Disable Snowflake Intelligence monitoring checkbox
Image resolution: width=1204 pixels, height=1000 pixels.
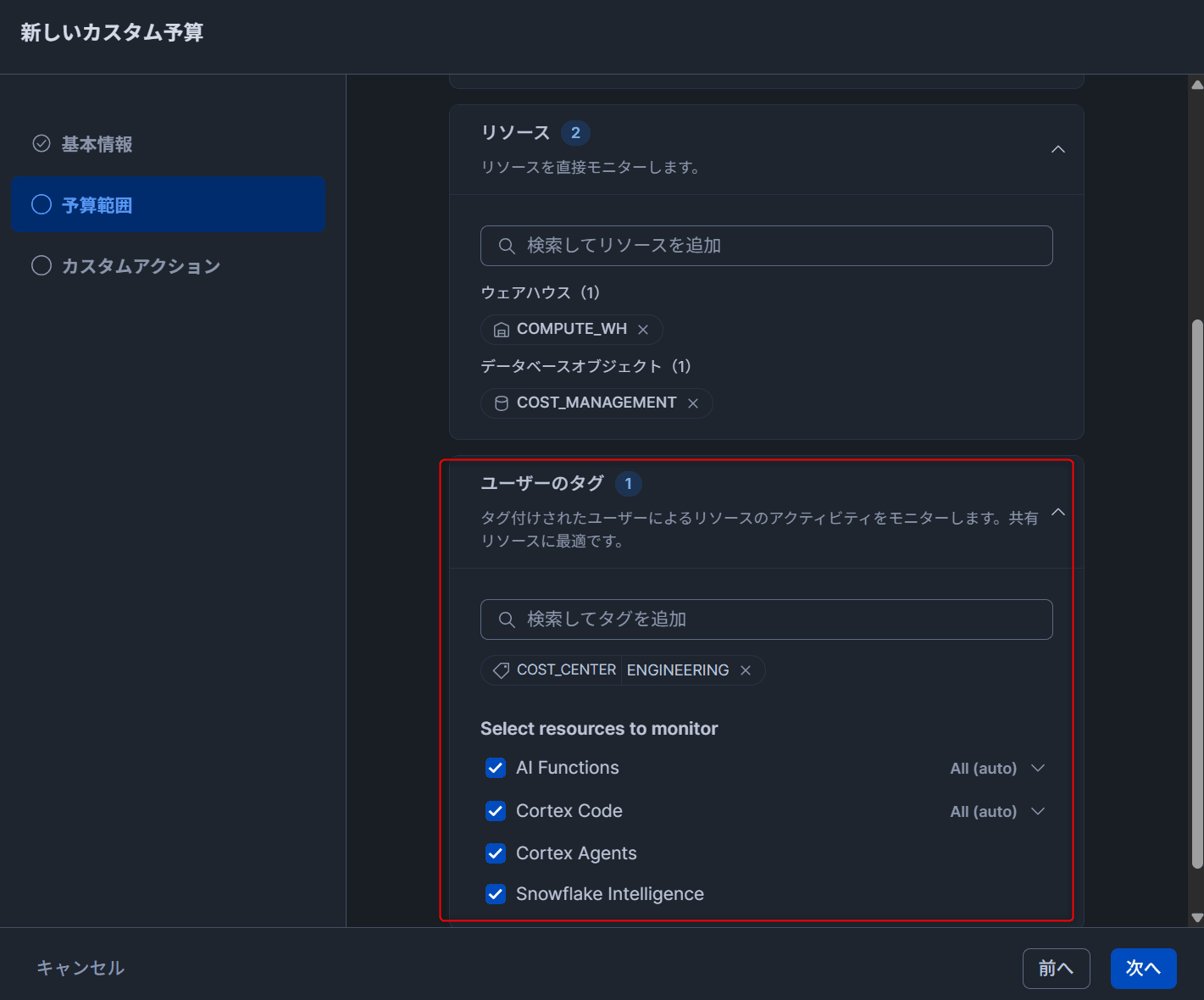point(496,894)
